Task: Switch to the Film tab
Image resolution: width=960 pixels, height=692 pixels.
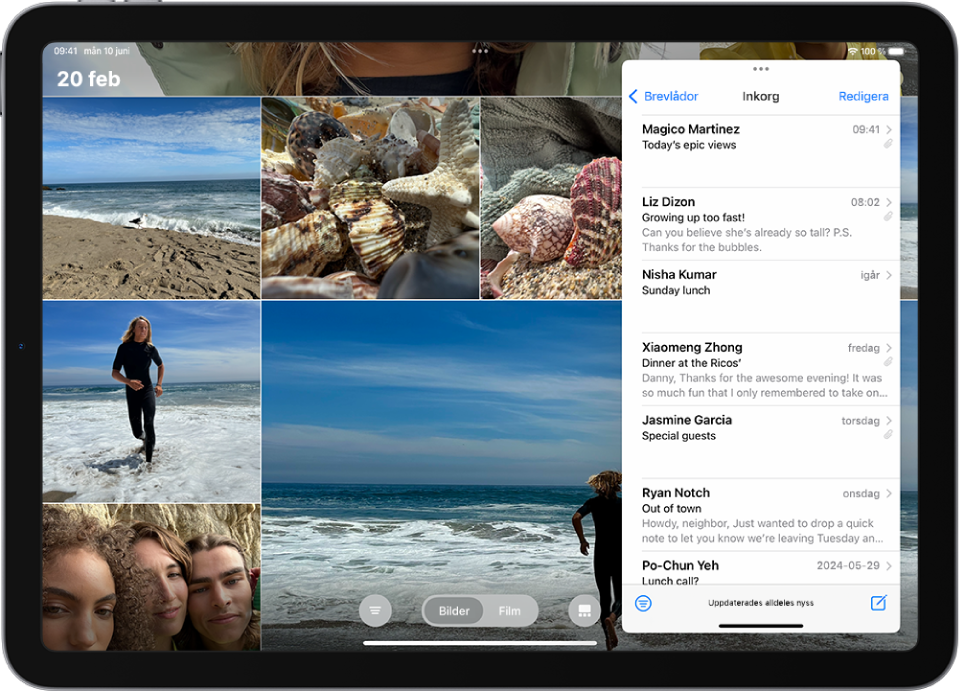Action: 509,611
